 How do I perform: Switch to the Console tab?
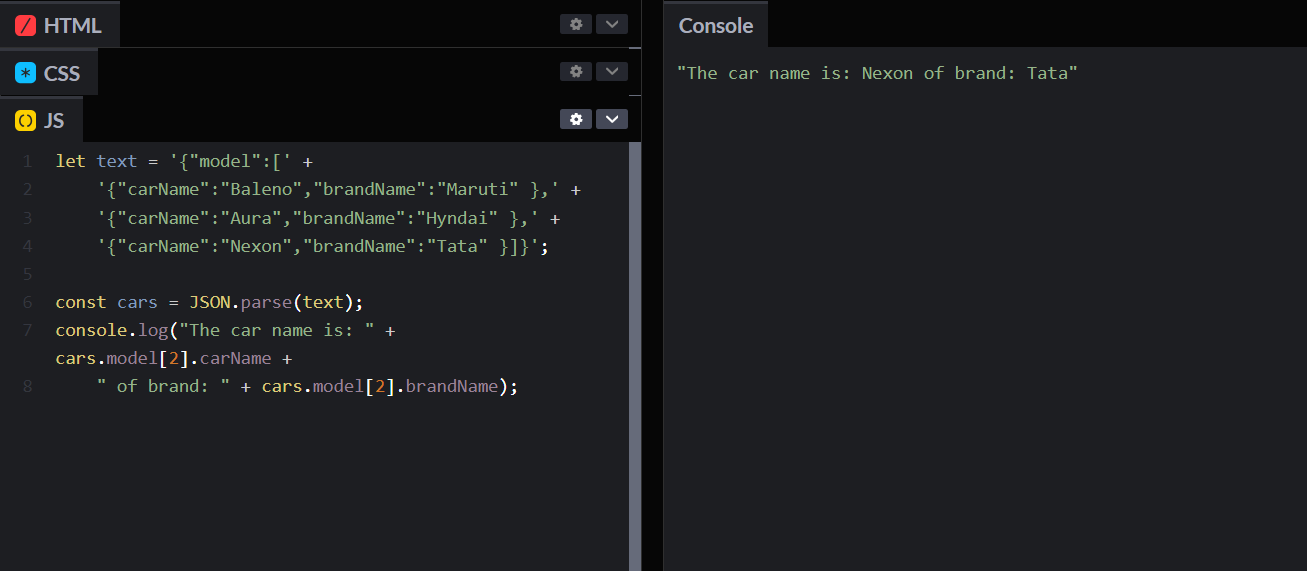tap(716, 25)
